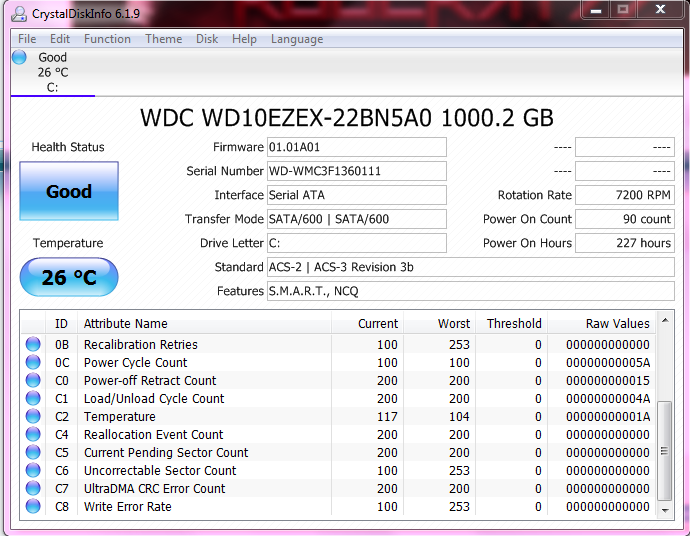Viewport: 690px width, 536px height.
Task: Click the blue status orb beside Good 26 °C C:
Action: (19, 57)
